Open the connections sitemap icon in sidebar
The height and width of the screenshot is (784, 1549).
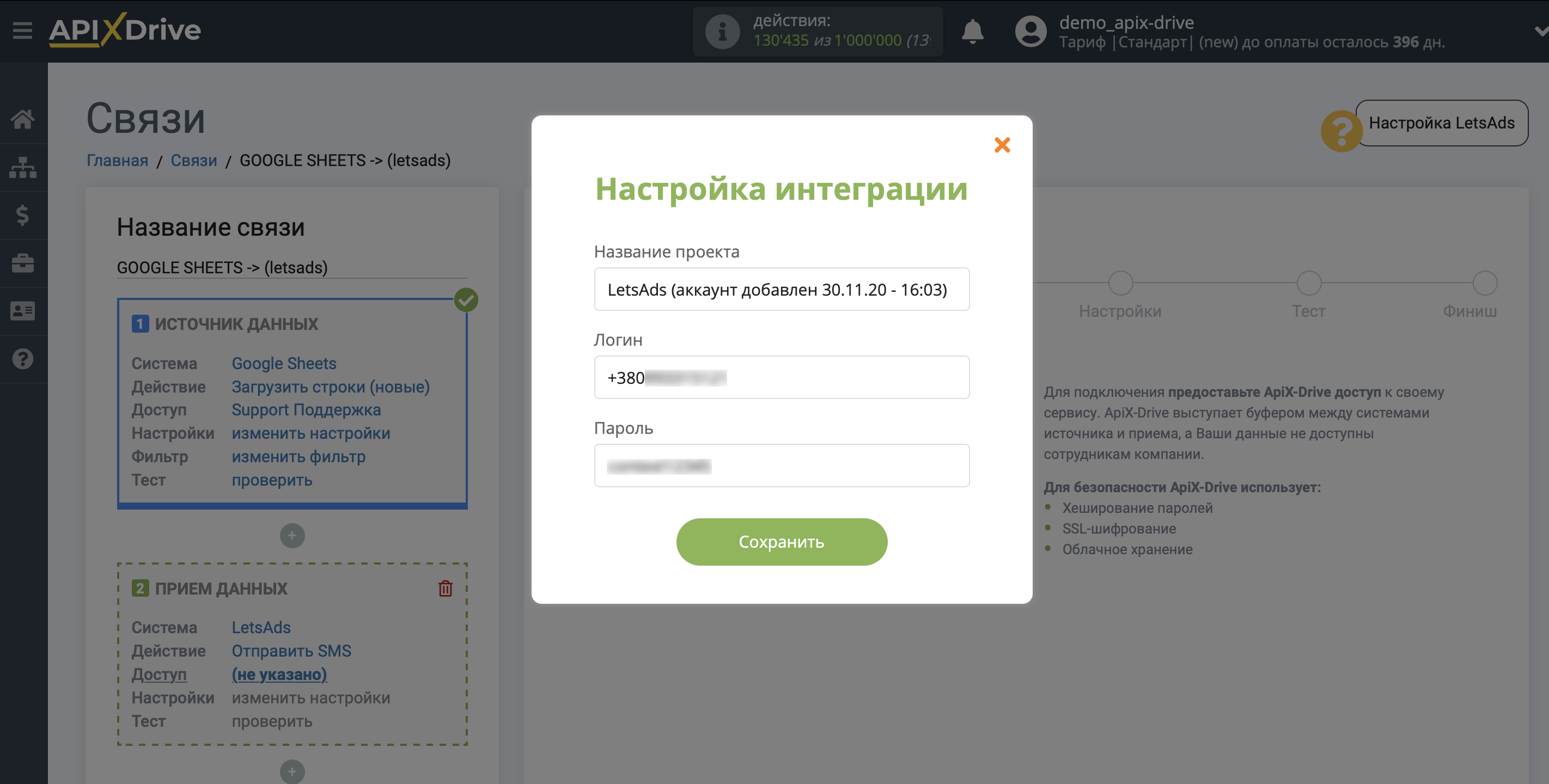(23, 167)
